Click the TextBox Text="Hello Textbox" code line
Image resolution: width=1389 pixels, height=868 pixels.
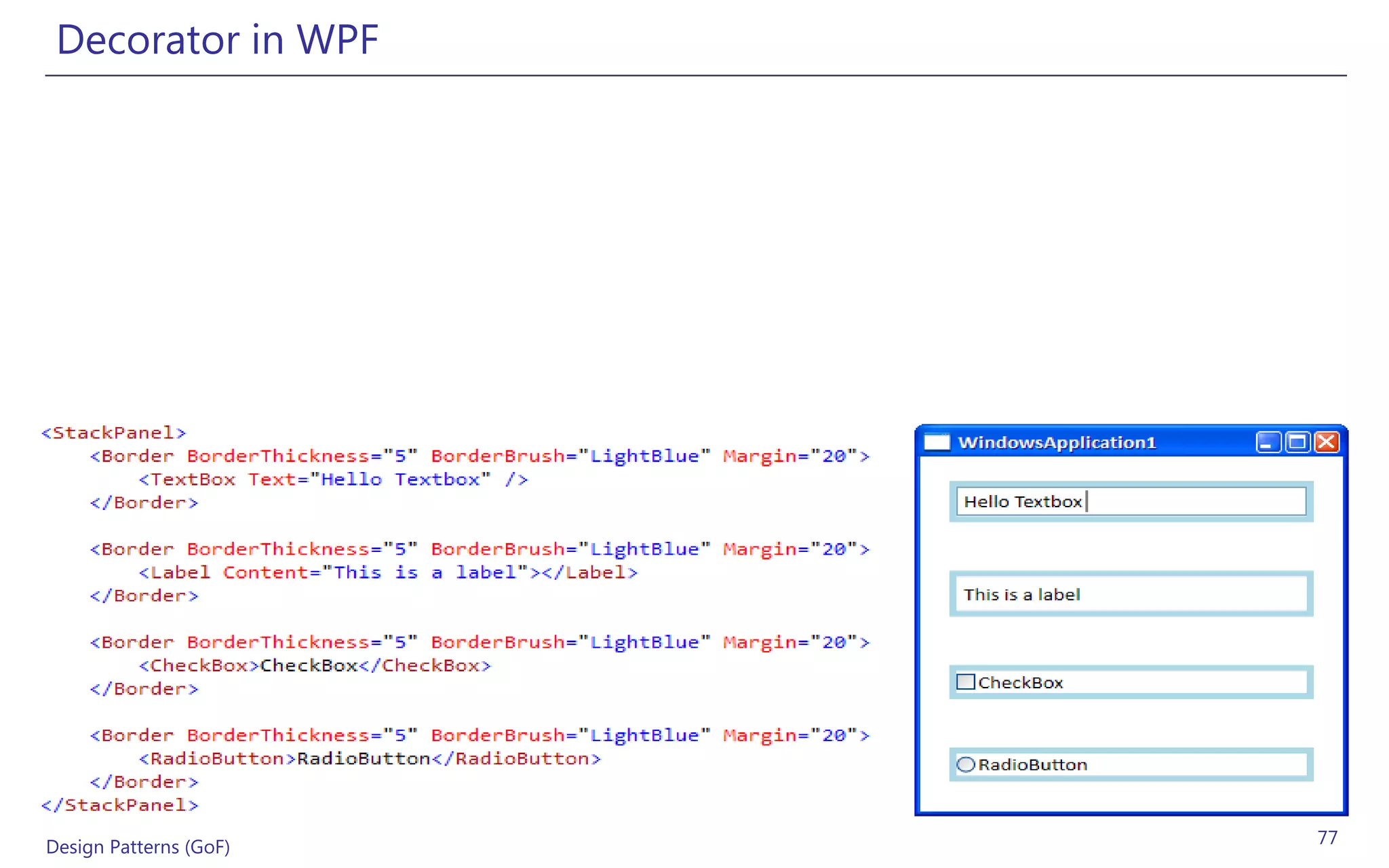[332, 479]
